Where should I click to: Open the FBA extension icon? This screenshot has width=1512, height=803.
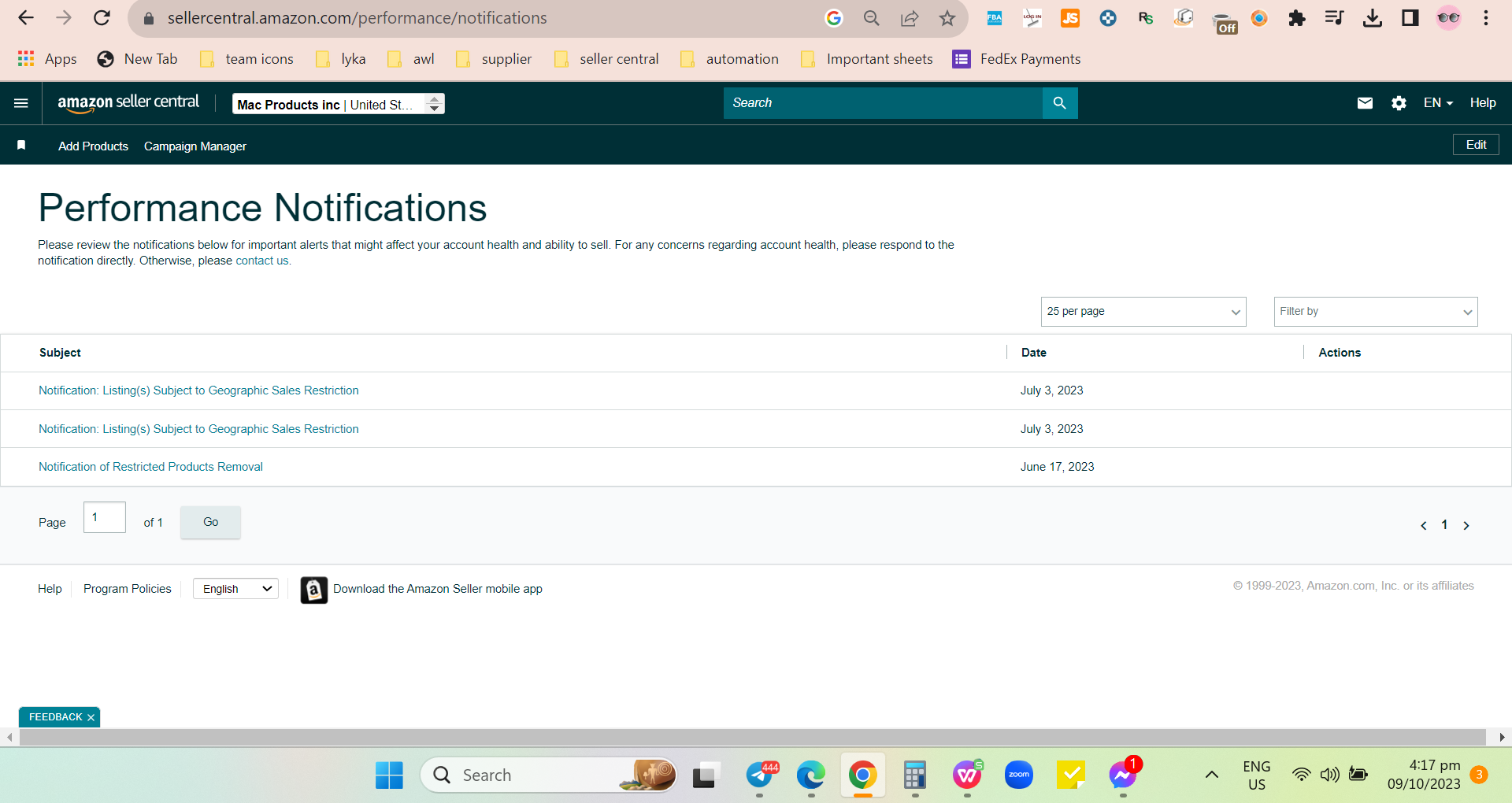point(995,18)
